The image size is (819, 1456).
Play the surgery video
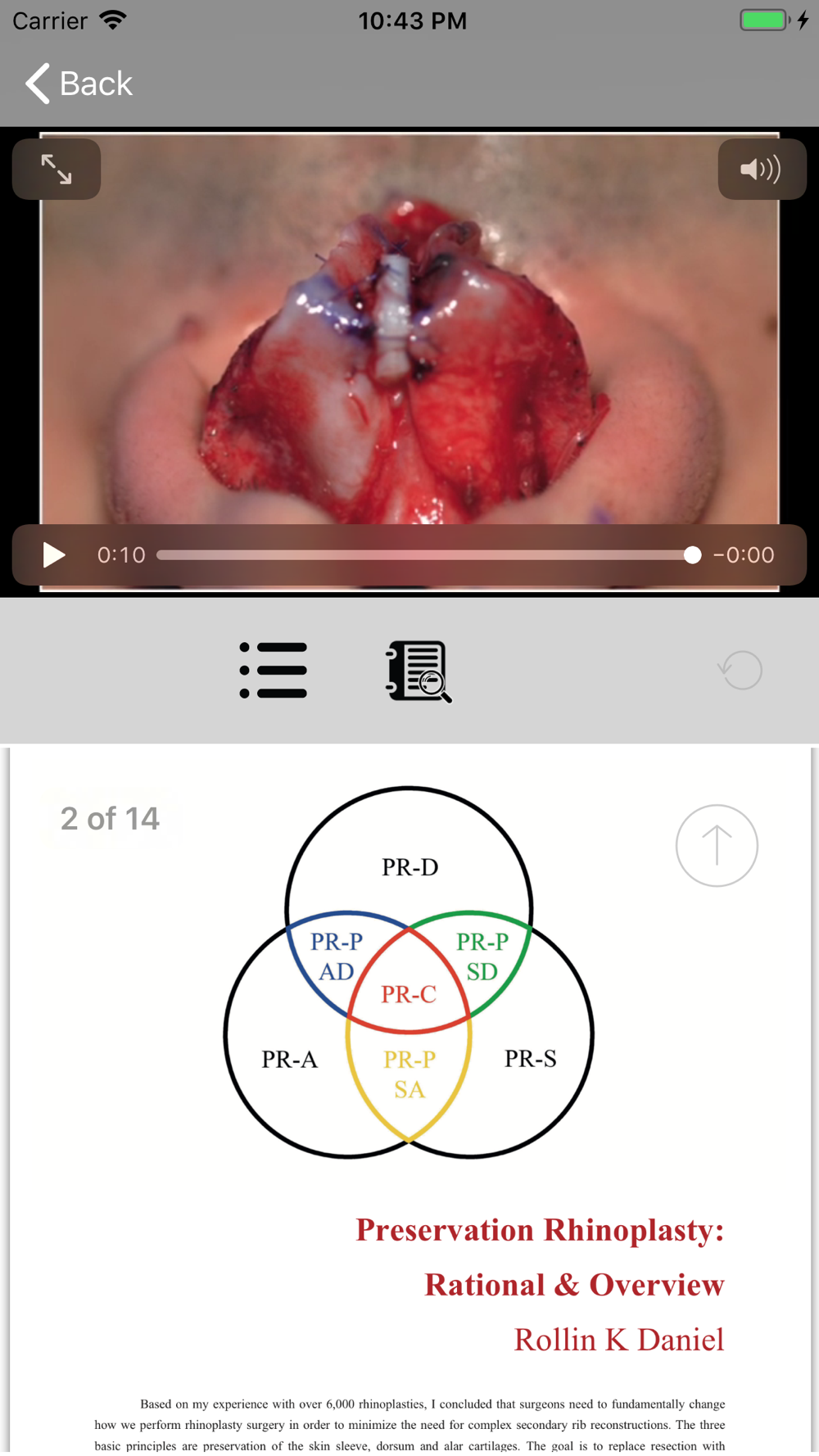(x=54, y=555)
